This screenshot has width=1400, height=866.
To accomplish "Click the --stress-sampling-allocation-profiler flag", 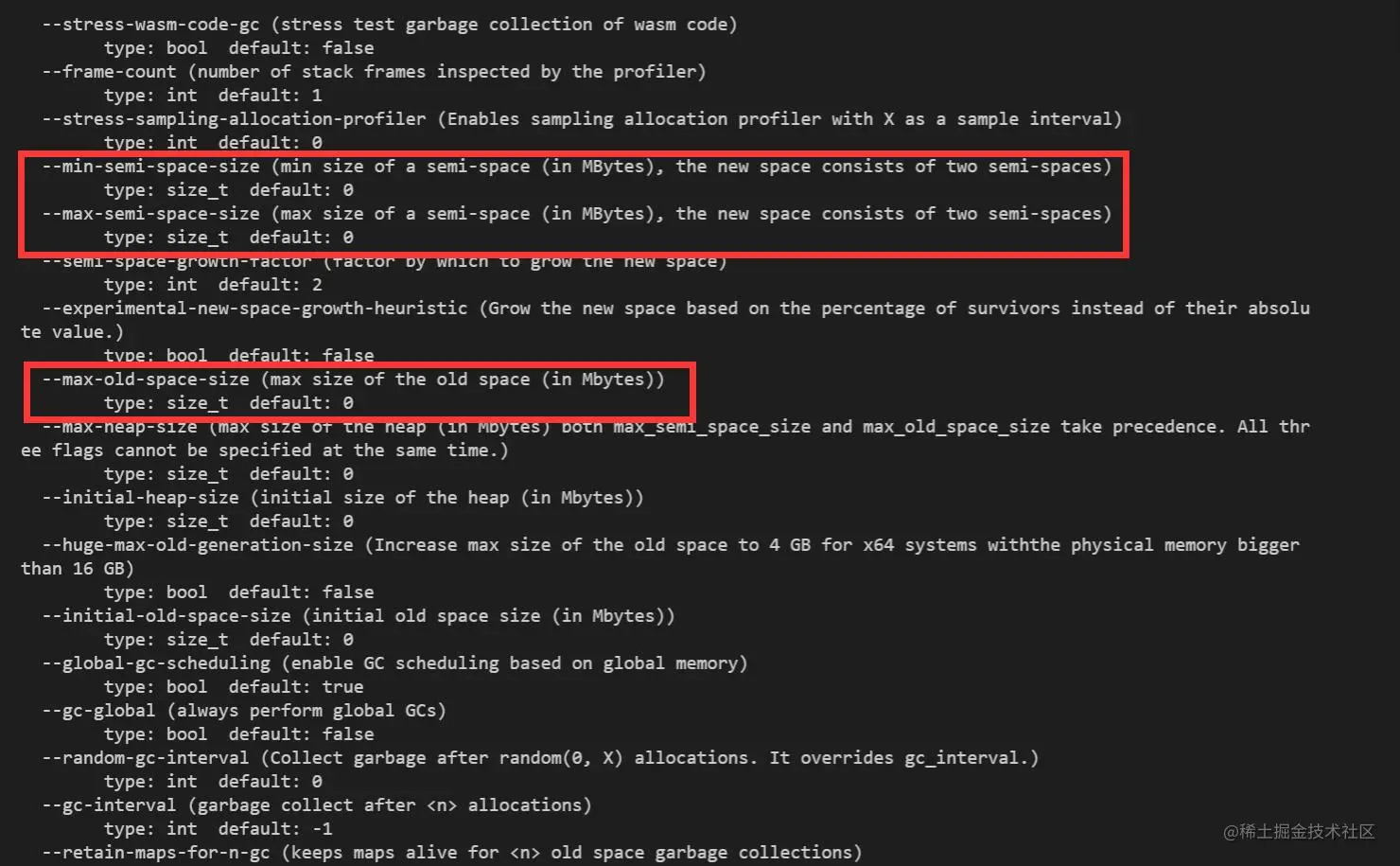I will coord(234,119).
